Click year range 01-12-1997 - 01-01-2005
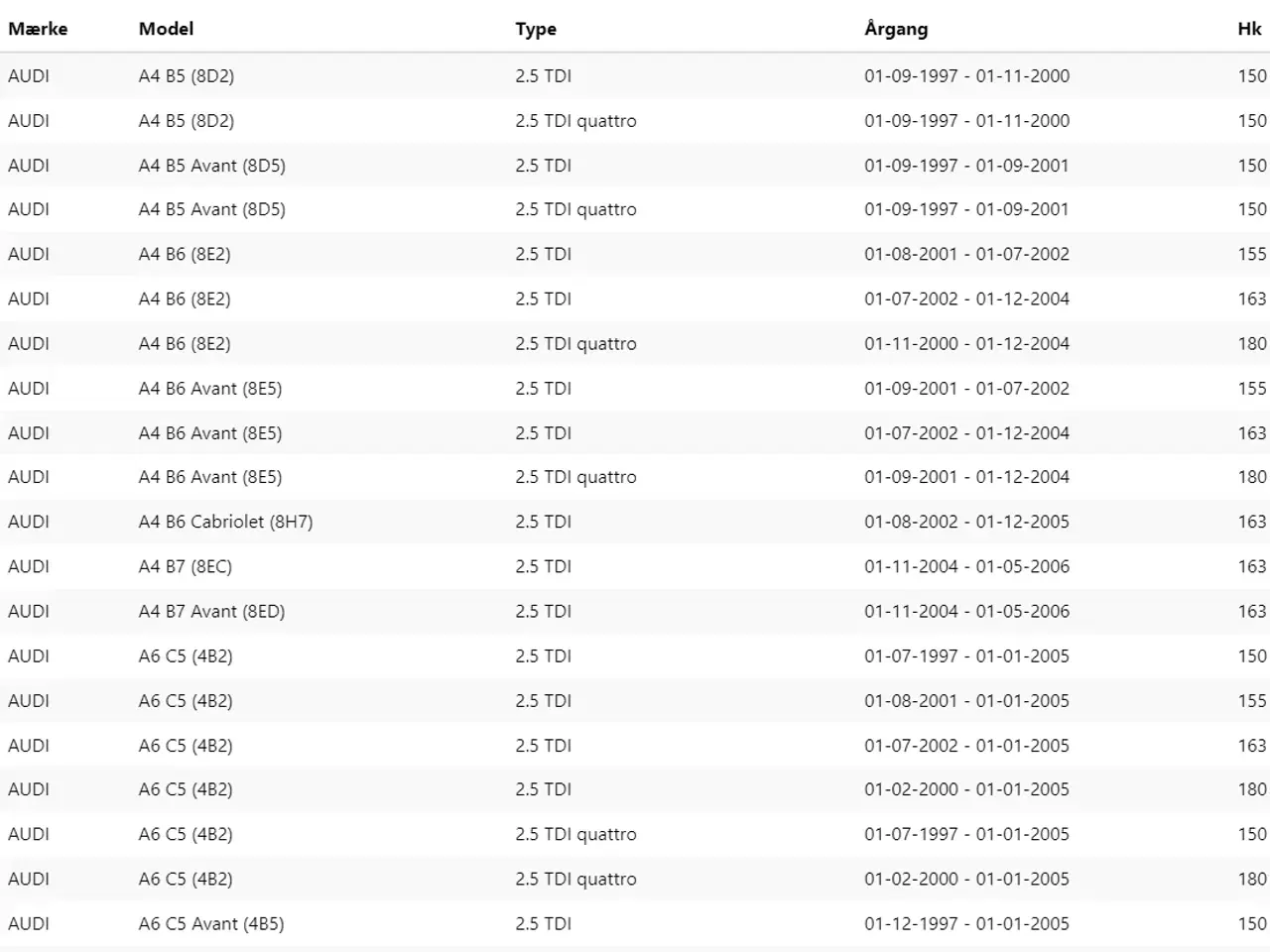The width and height of the screenshot is (1270, 952). point(966,923)
